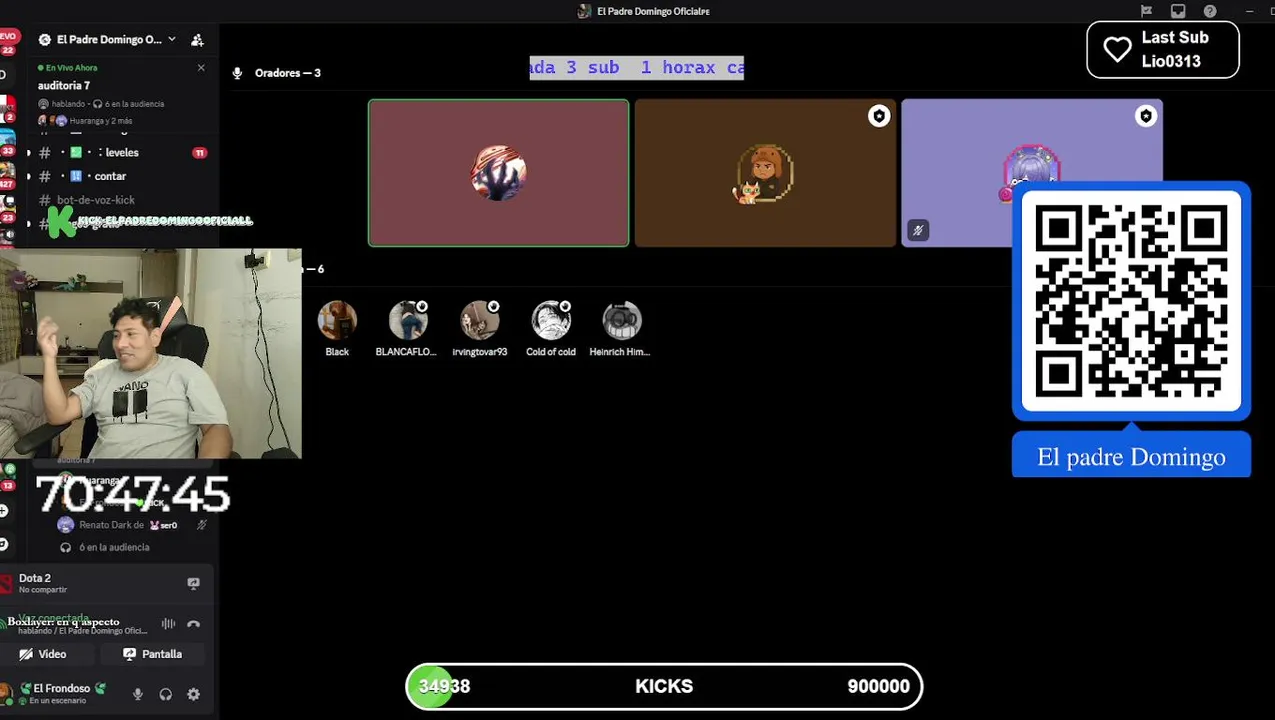
Task: Click the invite people icon
Action: point(197,40)
